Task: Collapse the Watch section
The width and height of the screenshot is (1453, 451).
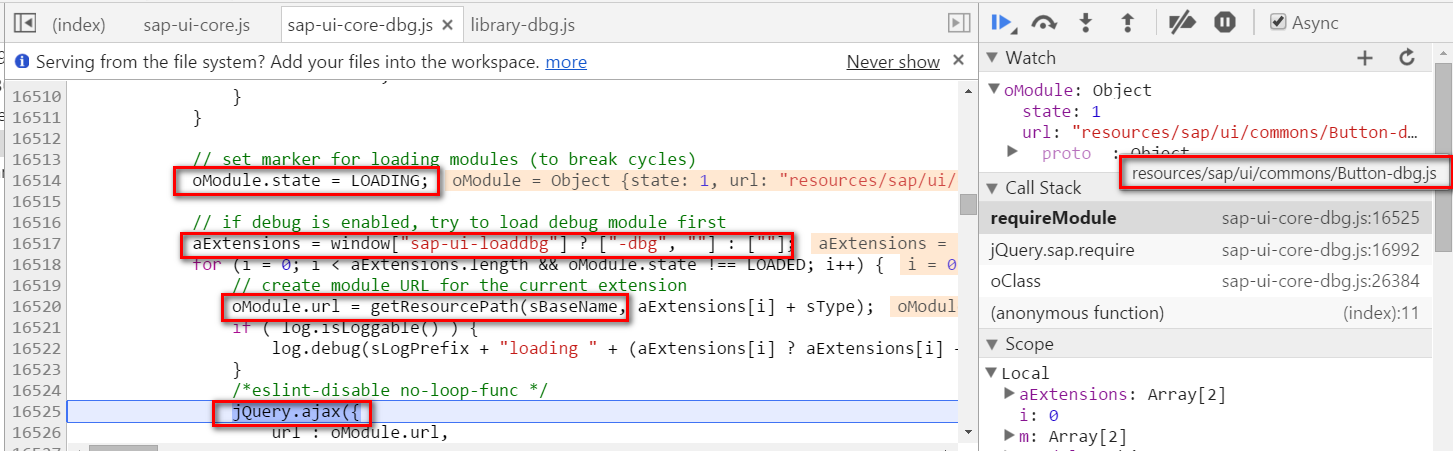Action: coord(993,58)
